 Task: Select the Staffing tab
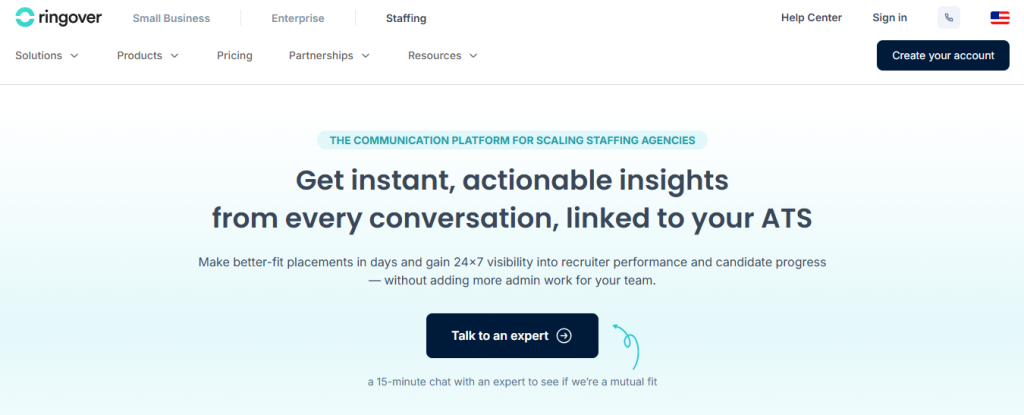406,18
